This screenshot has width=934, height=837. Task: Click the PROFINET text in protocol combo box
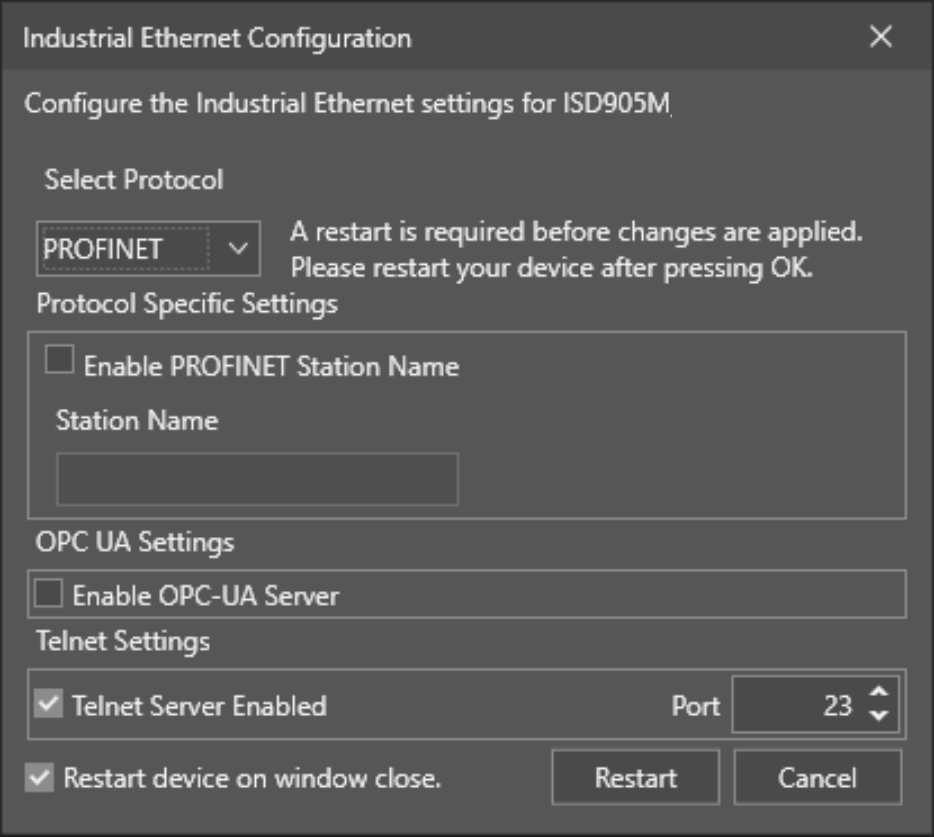[x=103, y=249]
